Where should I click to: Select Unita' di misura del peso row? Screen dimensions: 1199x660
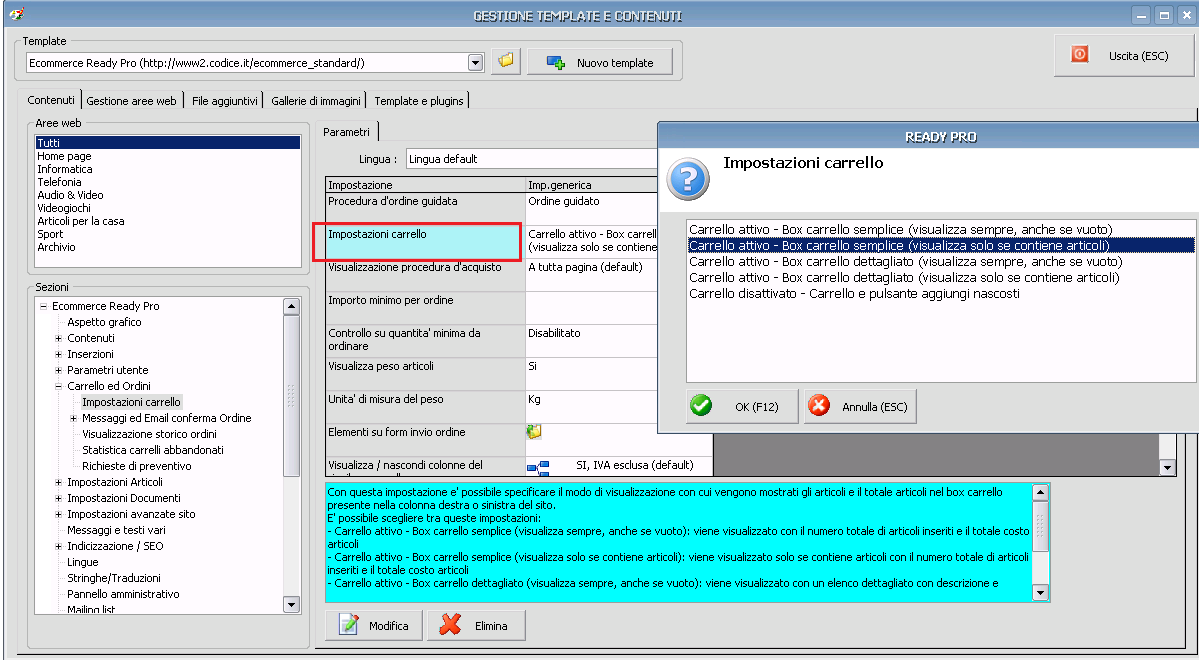pos(492,406)
